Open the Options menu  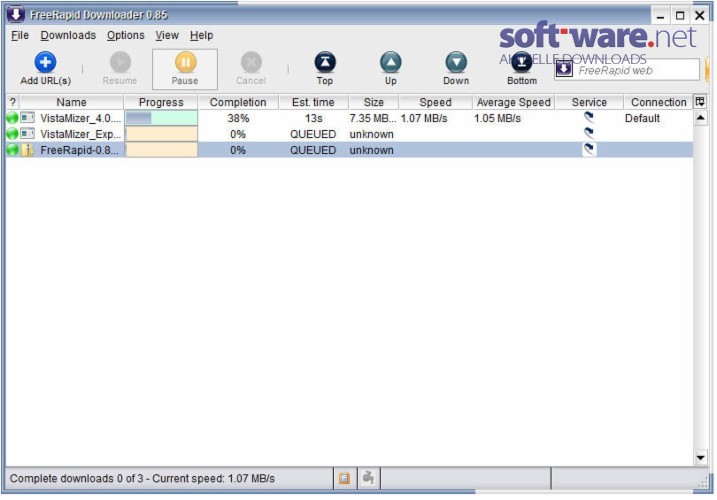(x=126, y=35)
